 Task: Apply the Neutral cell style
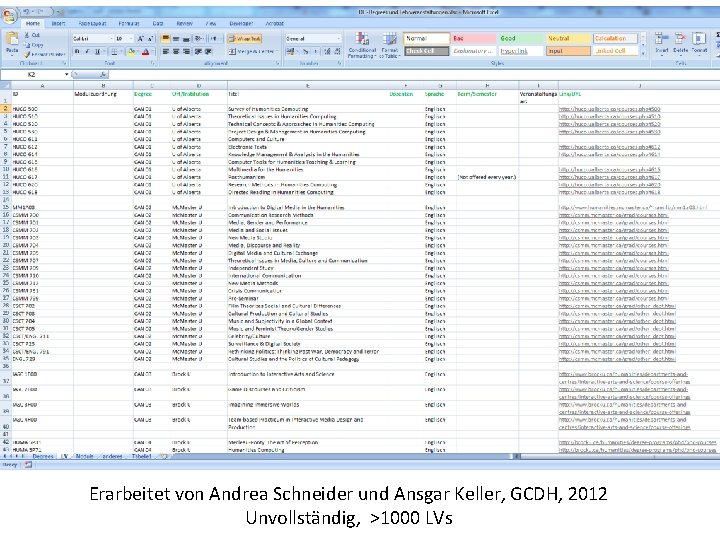568,39
